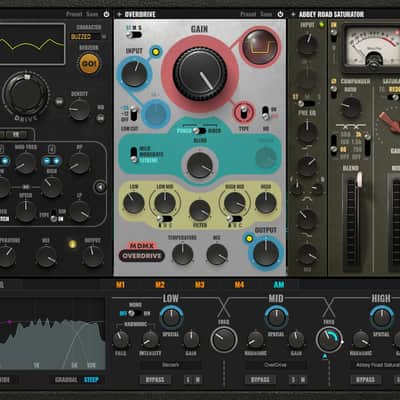Click the round collapse arrow in left module
This screenshot has width=400, height=400.
point(100,187)
